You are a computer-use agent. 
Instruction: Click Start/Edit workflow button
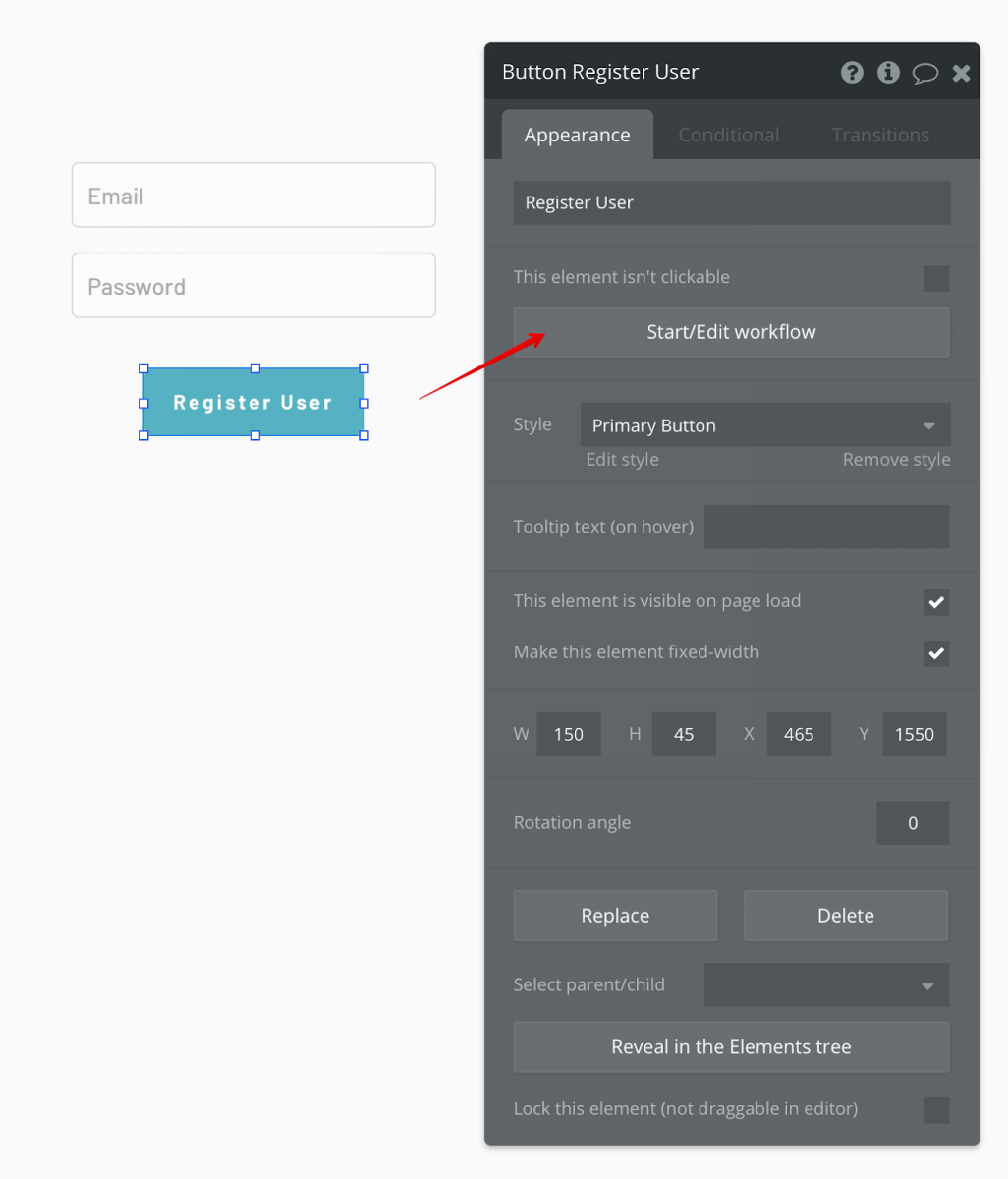coord(731,332)
